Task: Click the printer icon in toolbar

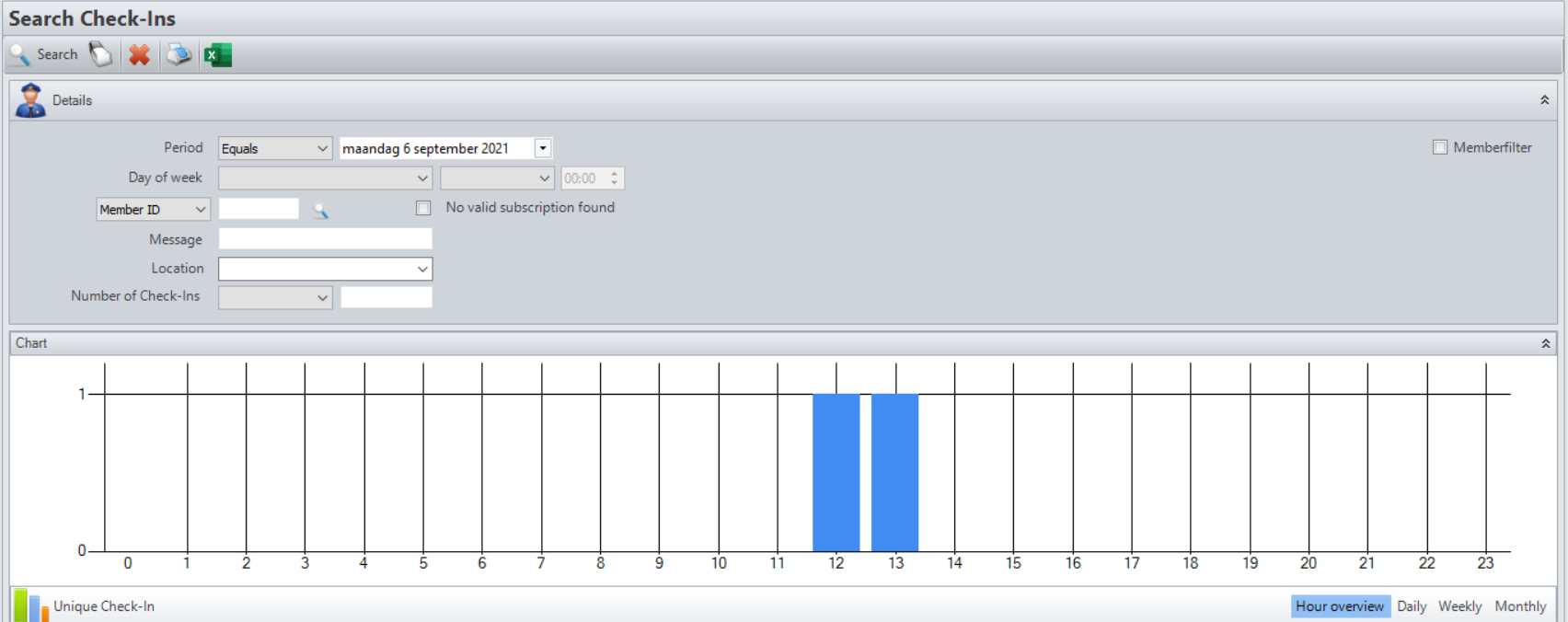Action: (x=179, y=55)
